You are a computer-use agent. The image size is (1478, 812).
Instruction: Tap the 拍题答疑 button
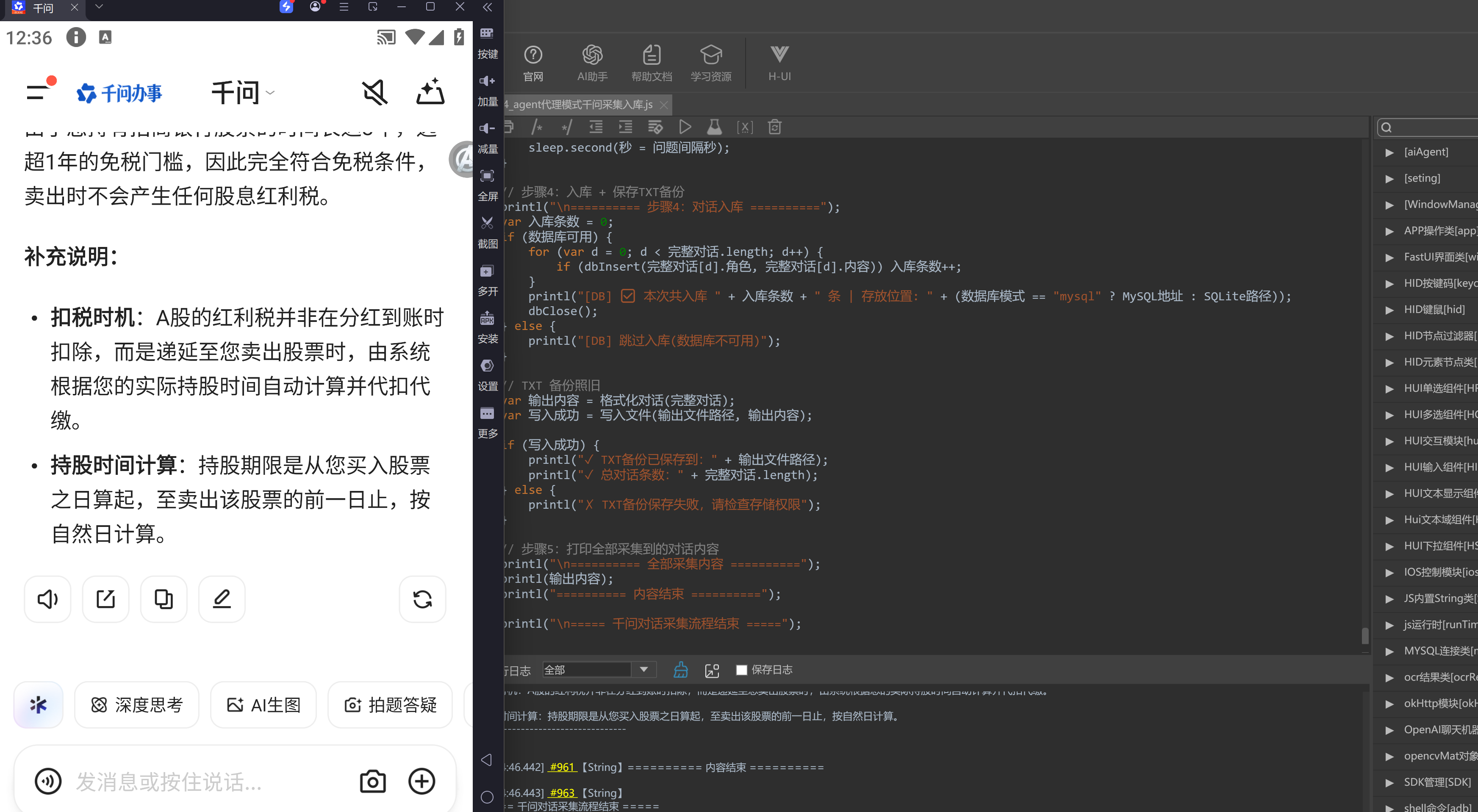(390, 705)
